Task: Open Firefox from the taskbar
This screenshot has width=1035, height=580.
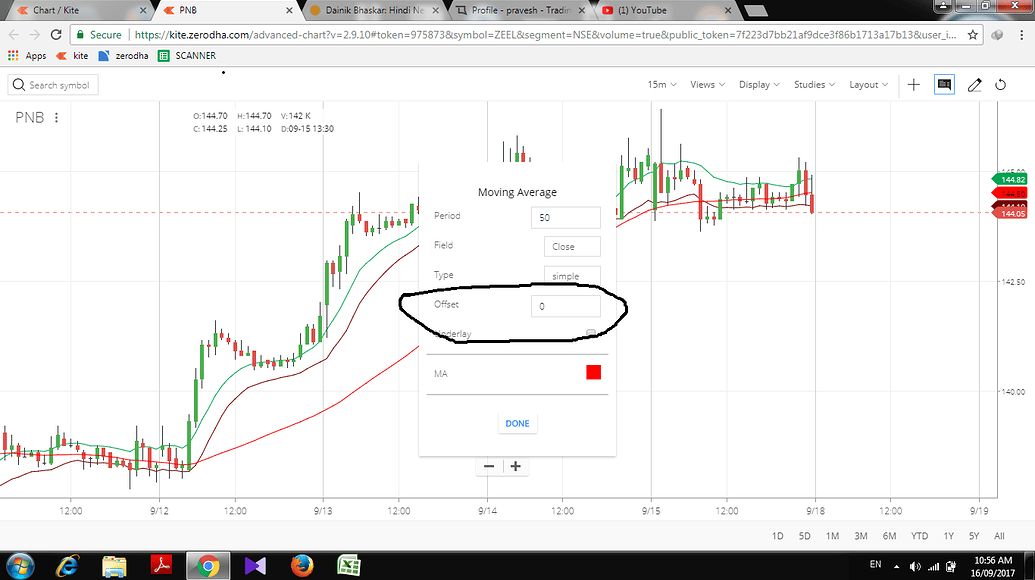Action: point(301,565)
